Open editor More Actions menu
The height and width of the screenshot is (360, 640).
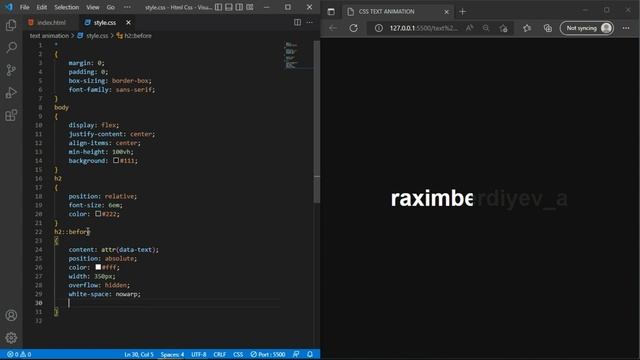pyautogui.click(x=309, y=22)
